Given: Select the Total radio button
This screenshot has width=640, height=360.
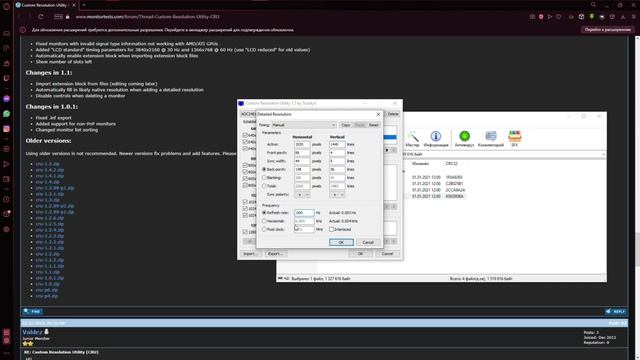Looking at the screenshot, I should pos(264,186).
